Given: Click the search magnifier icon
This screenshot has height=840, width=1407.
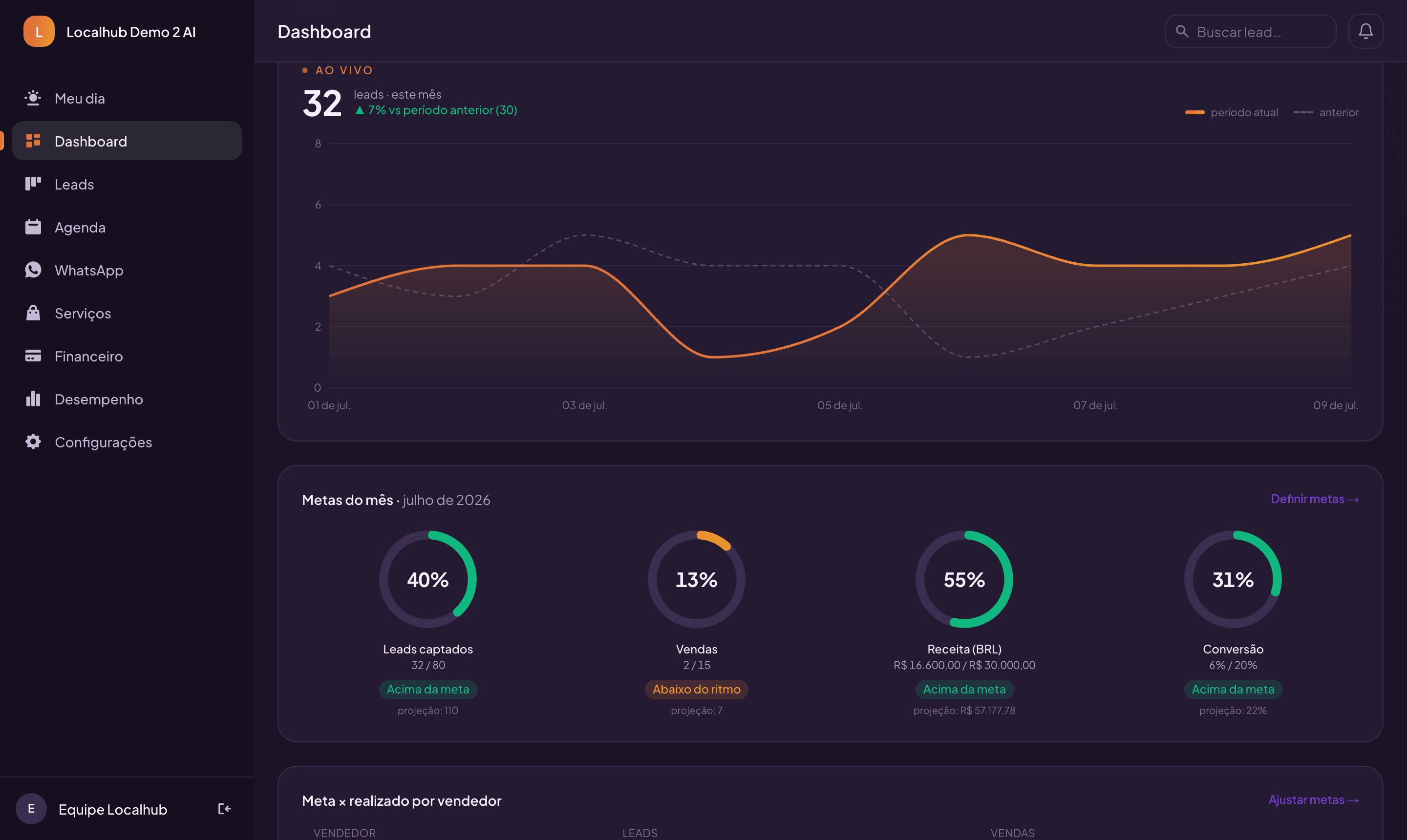Looking at the screenshot, I should click(1182, 32).
